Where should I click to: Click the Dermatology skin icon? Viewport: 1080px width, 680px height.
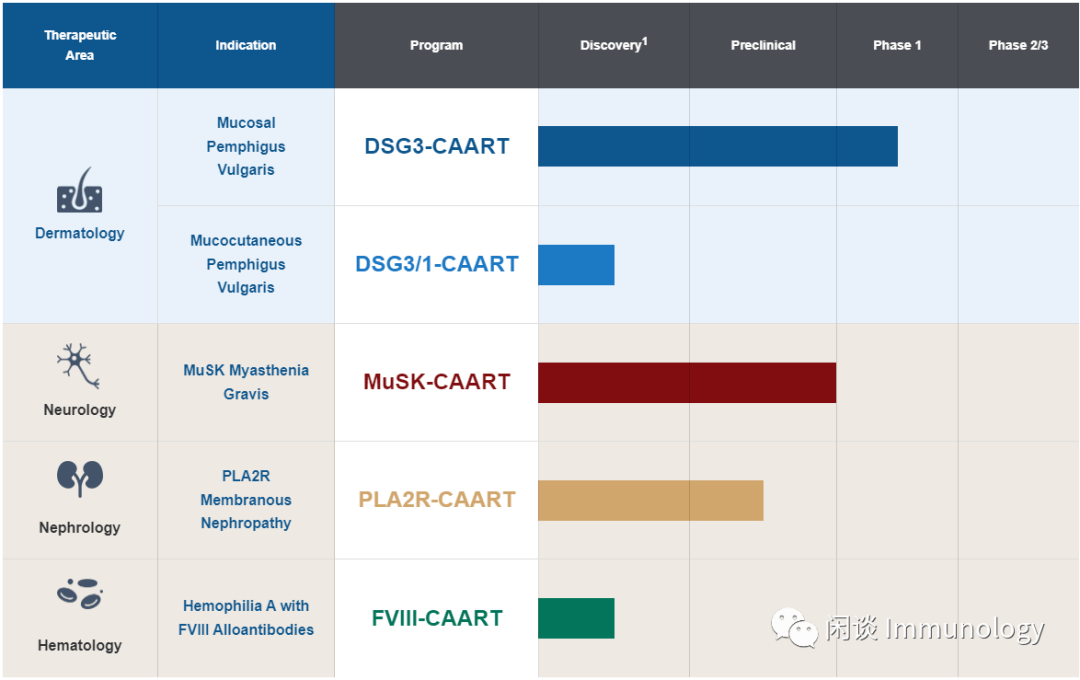pyautogui.click(x=80, y=191)
